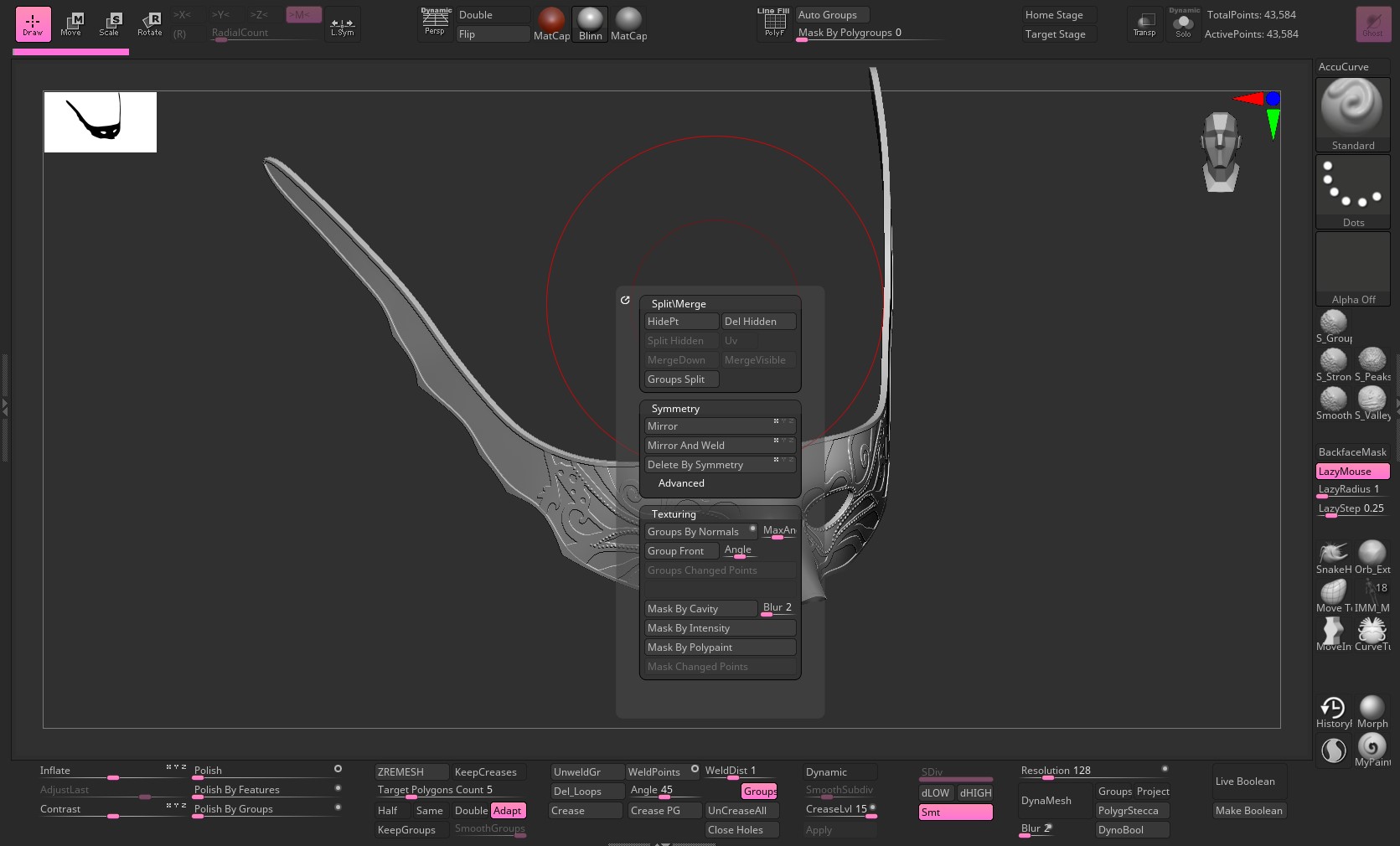Toggle the >M< symmetry mirror button
Image resolution: width=1400 pixels, height=846 pixels.
303,15
